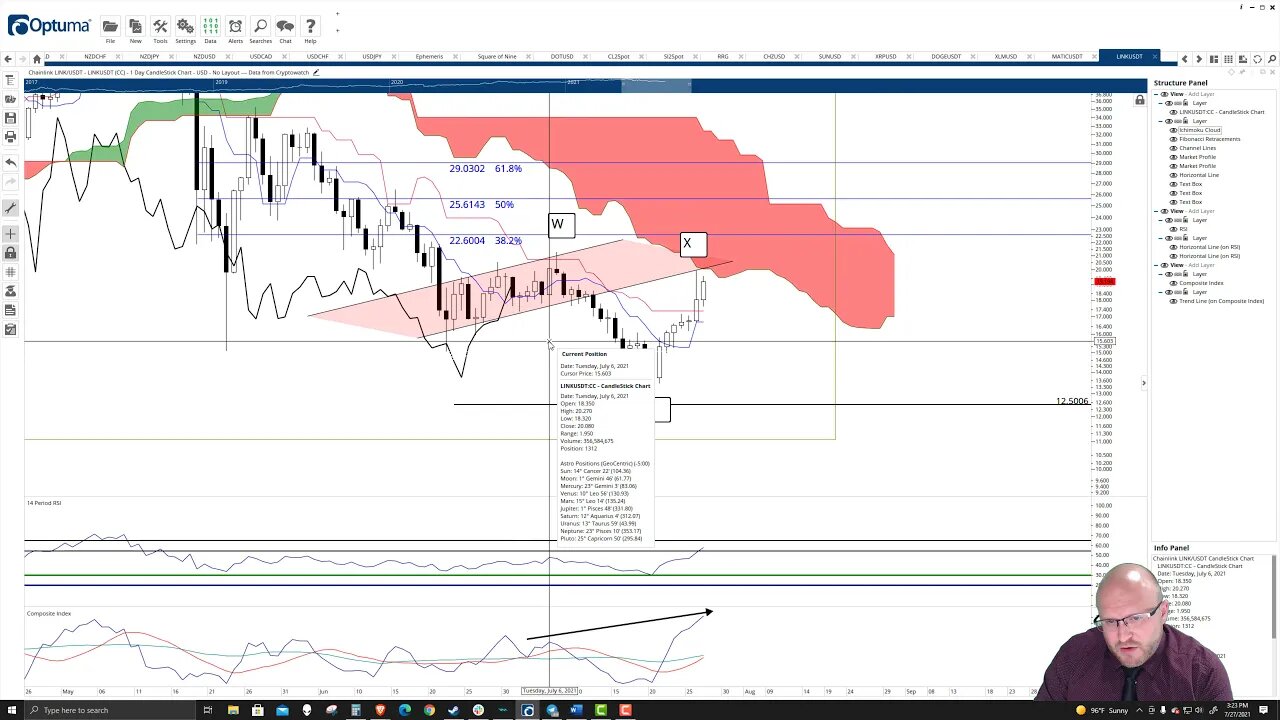Click the grid layout icon in tab bar
1280x720 pixels.
1228,59
